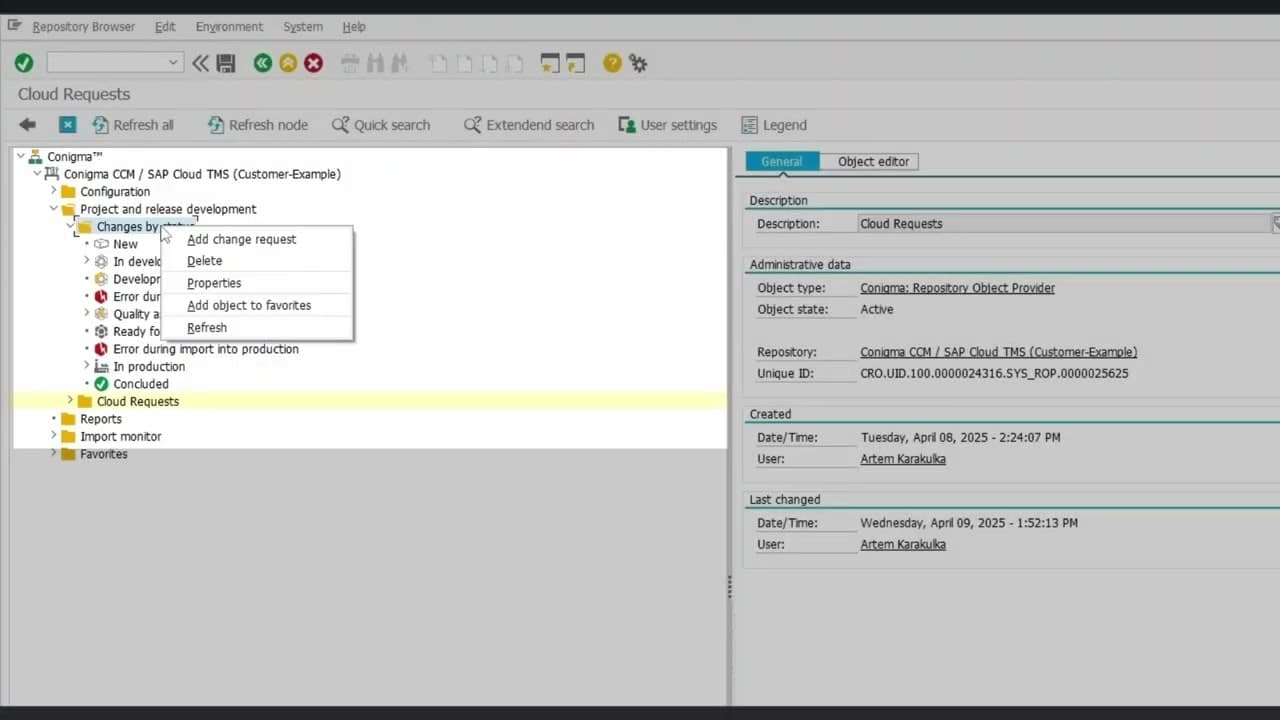
Task: Click the Find binoculars icon
Action: click(375, 63)
